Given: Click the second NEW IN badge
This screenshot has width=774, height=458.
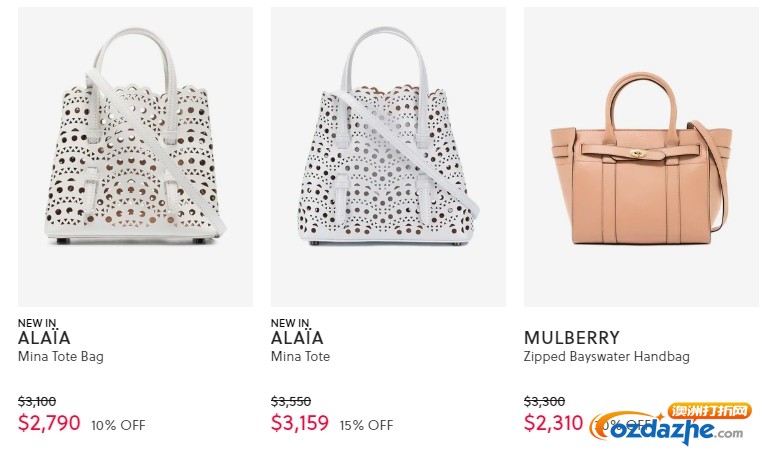Looking at the screenshot, I should (x=290, y=323).
